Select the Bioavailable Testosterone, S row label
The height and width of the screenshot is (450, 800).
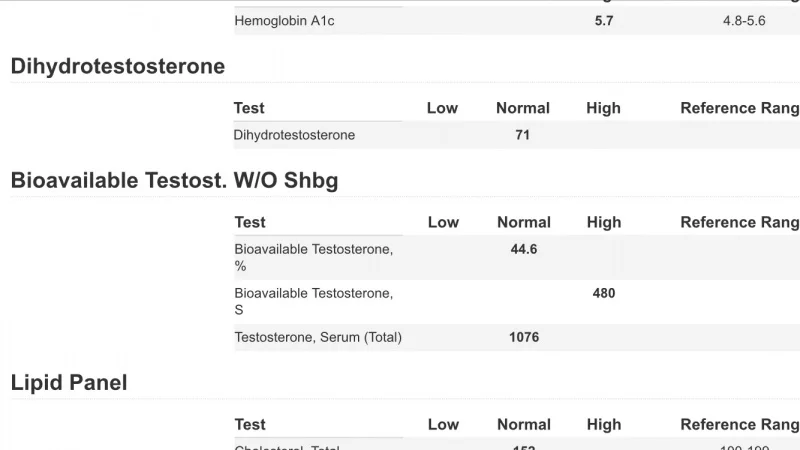(314, 302)
